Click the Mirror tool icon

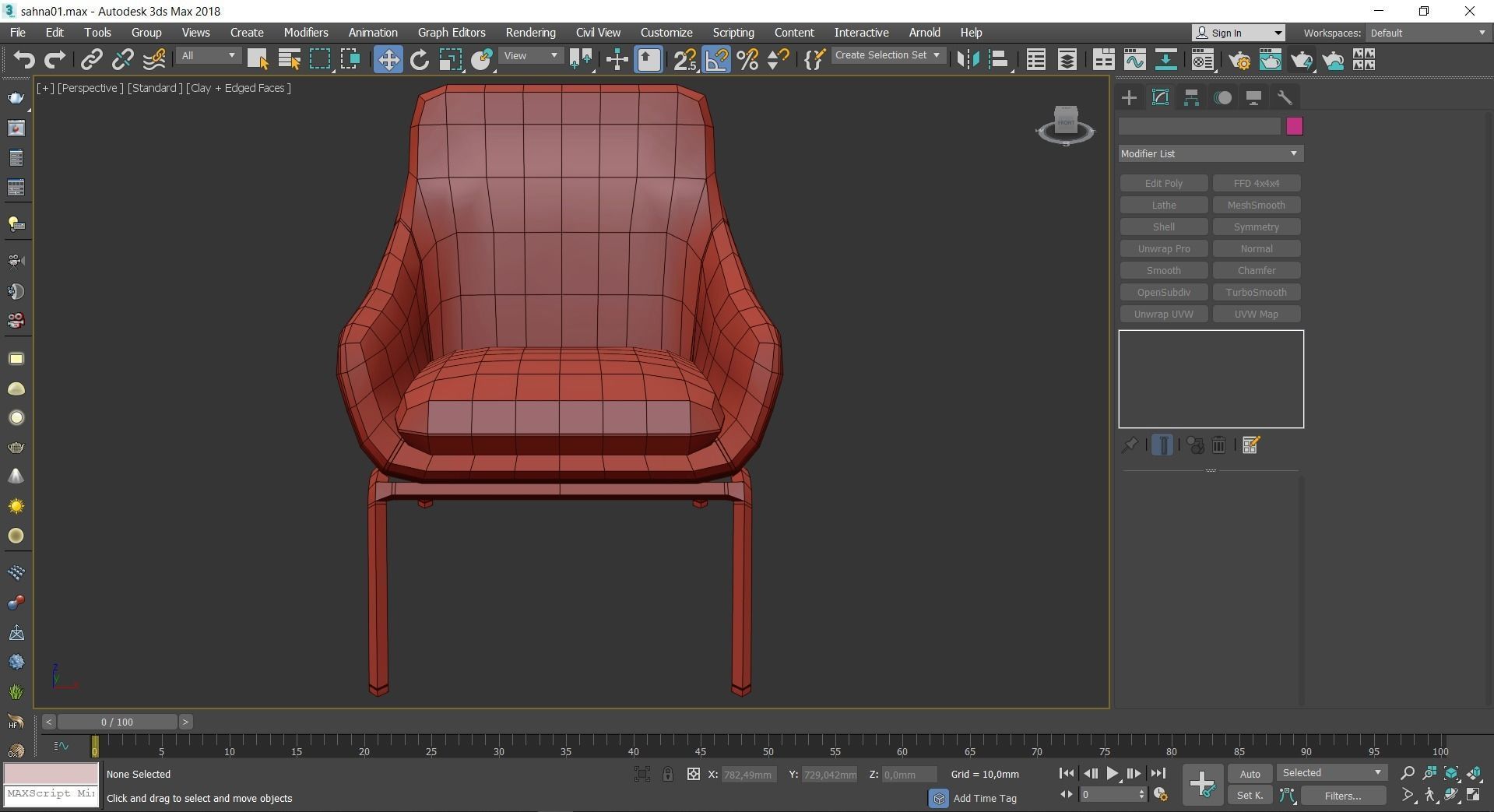[x=968, y=60]
